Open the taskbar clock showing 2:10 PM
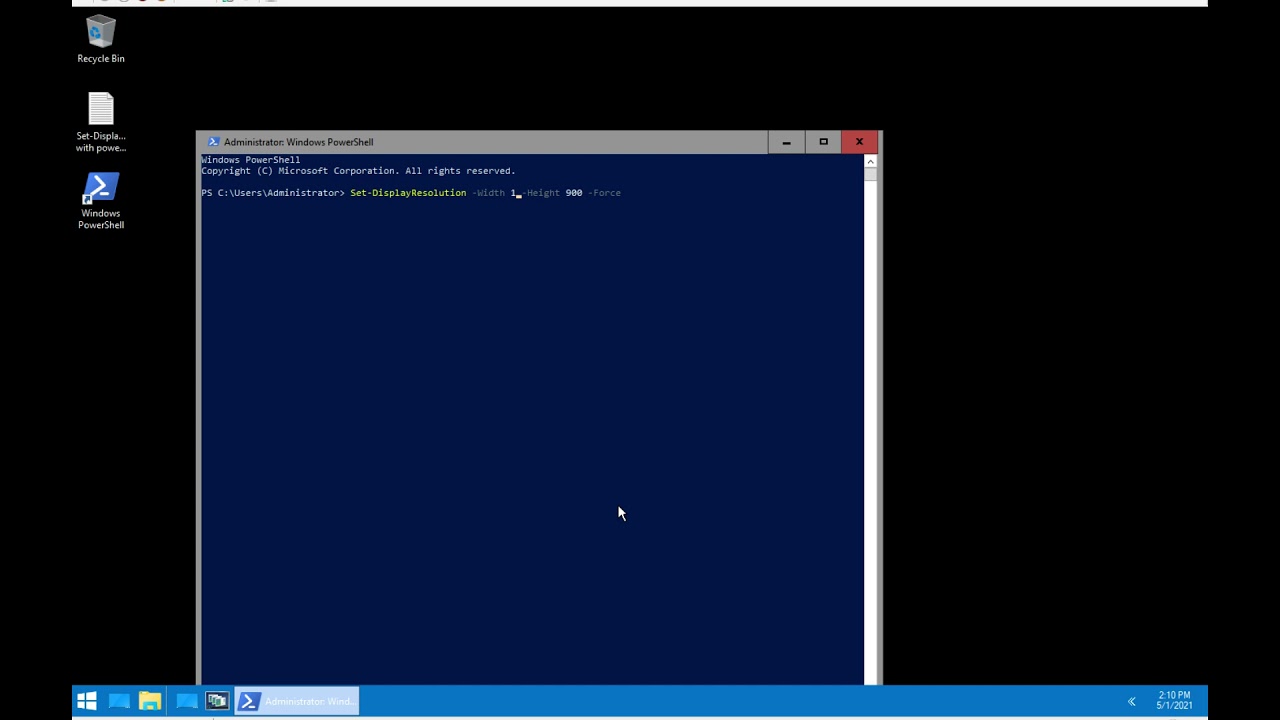This screenshot has height=720, width=1280. pos(1174,700)
